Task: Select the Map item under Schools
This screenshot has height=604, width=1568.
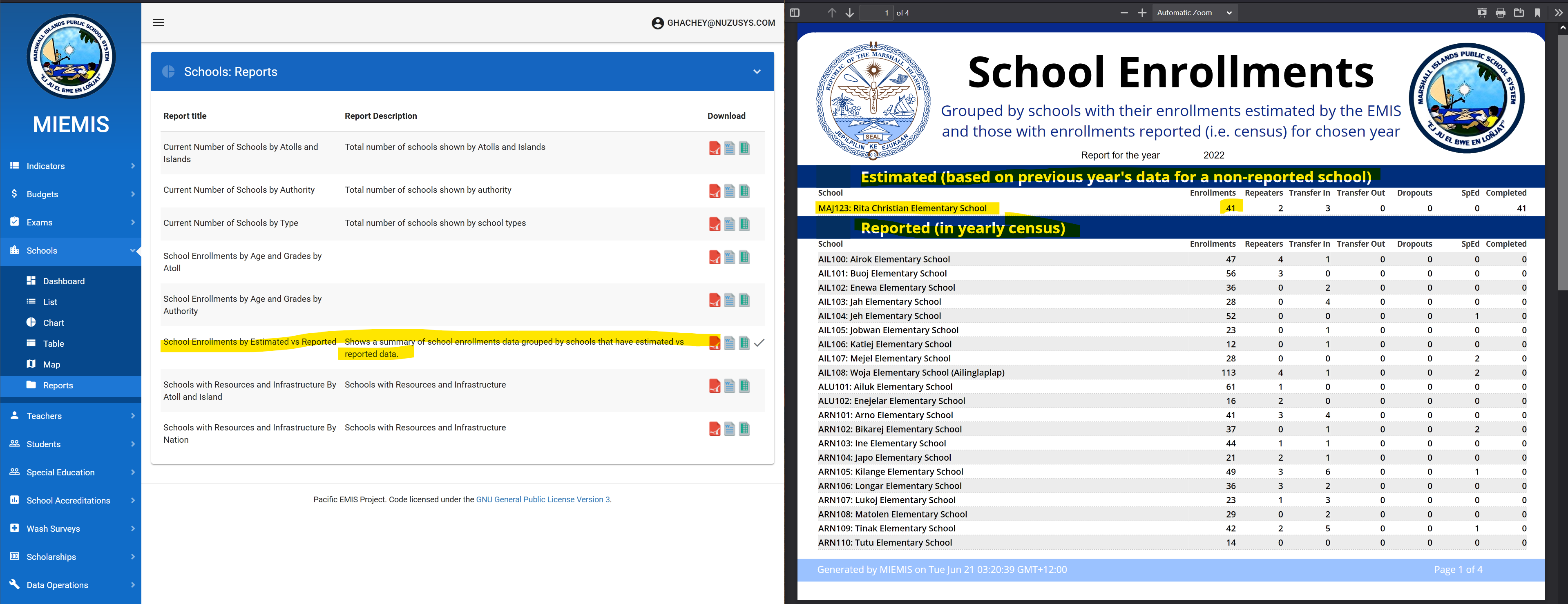Action: pyautogui.click(x=51, y=364)
